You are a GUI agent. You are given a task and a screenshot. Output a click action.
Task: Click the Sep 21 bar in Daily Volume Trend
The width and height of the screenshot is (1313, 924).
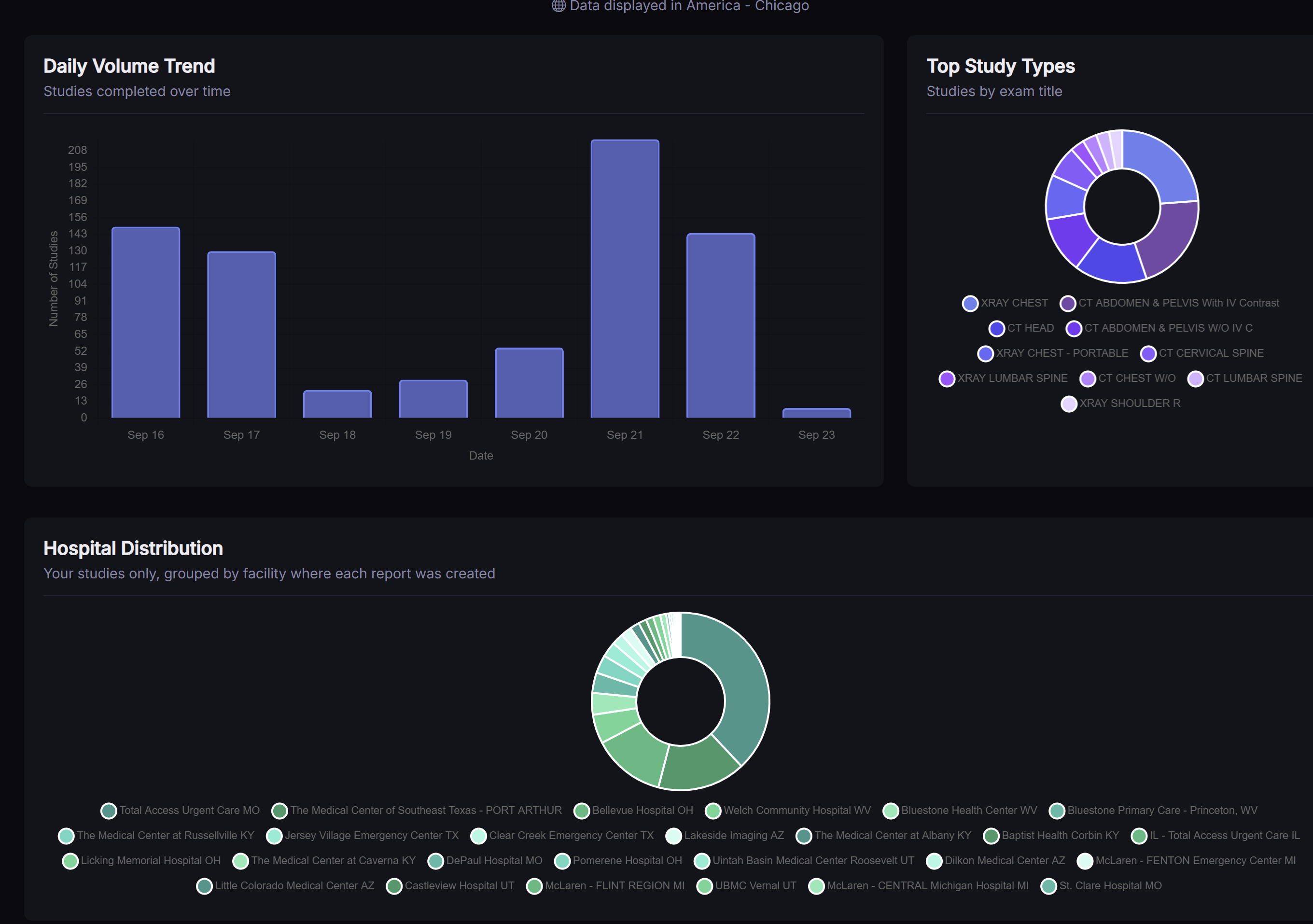click(625, 279)
